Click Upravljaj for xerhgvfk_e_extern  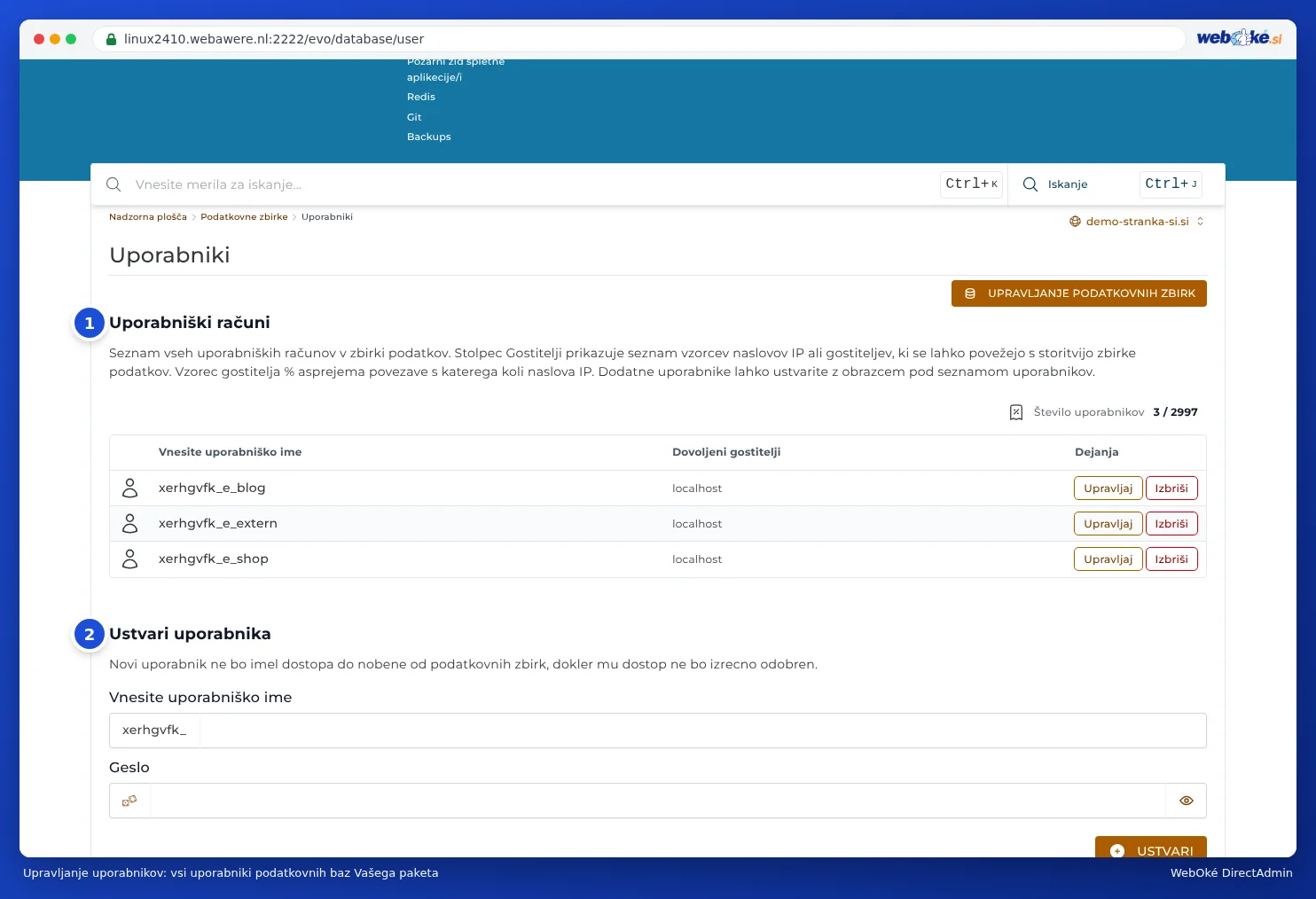point(1108,524)
